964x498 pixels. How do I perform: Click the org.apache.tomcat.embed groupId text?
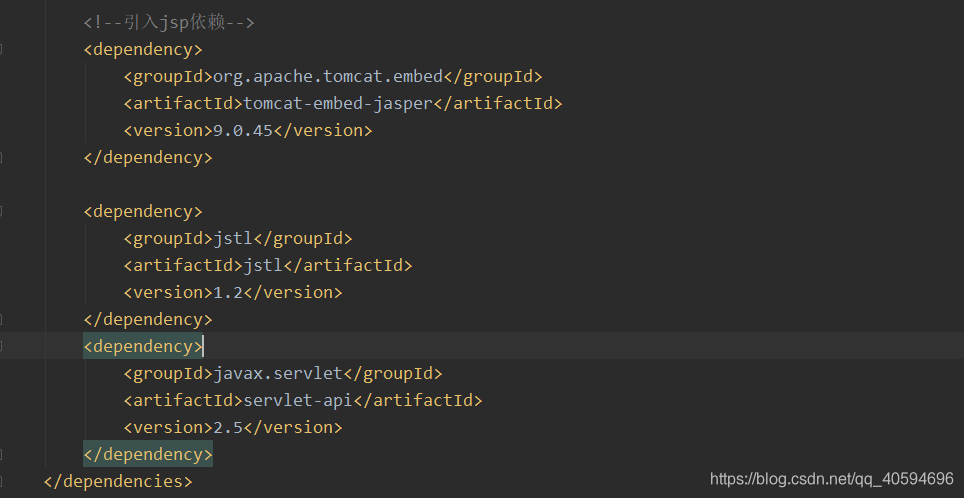pyautogui.click(x=328, y=77)
